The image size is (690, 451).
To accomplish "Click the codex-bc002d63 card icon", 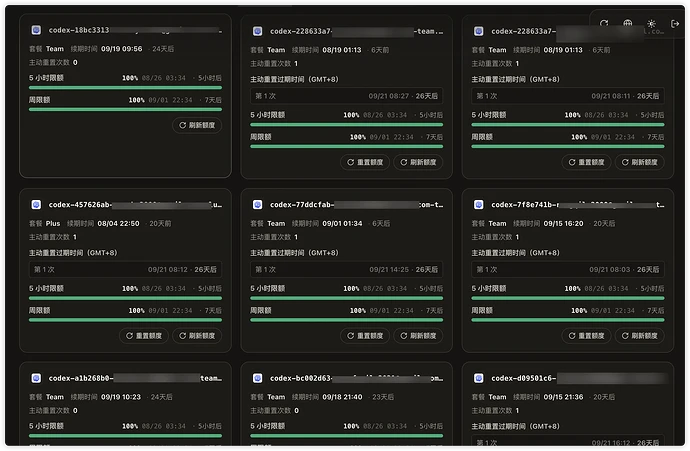I will 258,378.
